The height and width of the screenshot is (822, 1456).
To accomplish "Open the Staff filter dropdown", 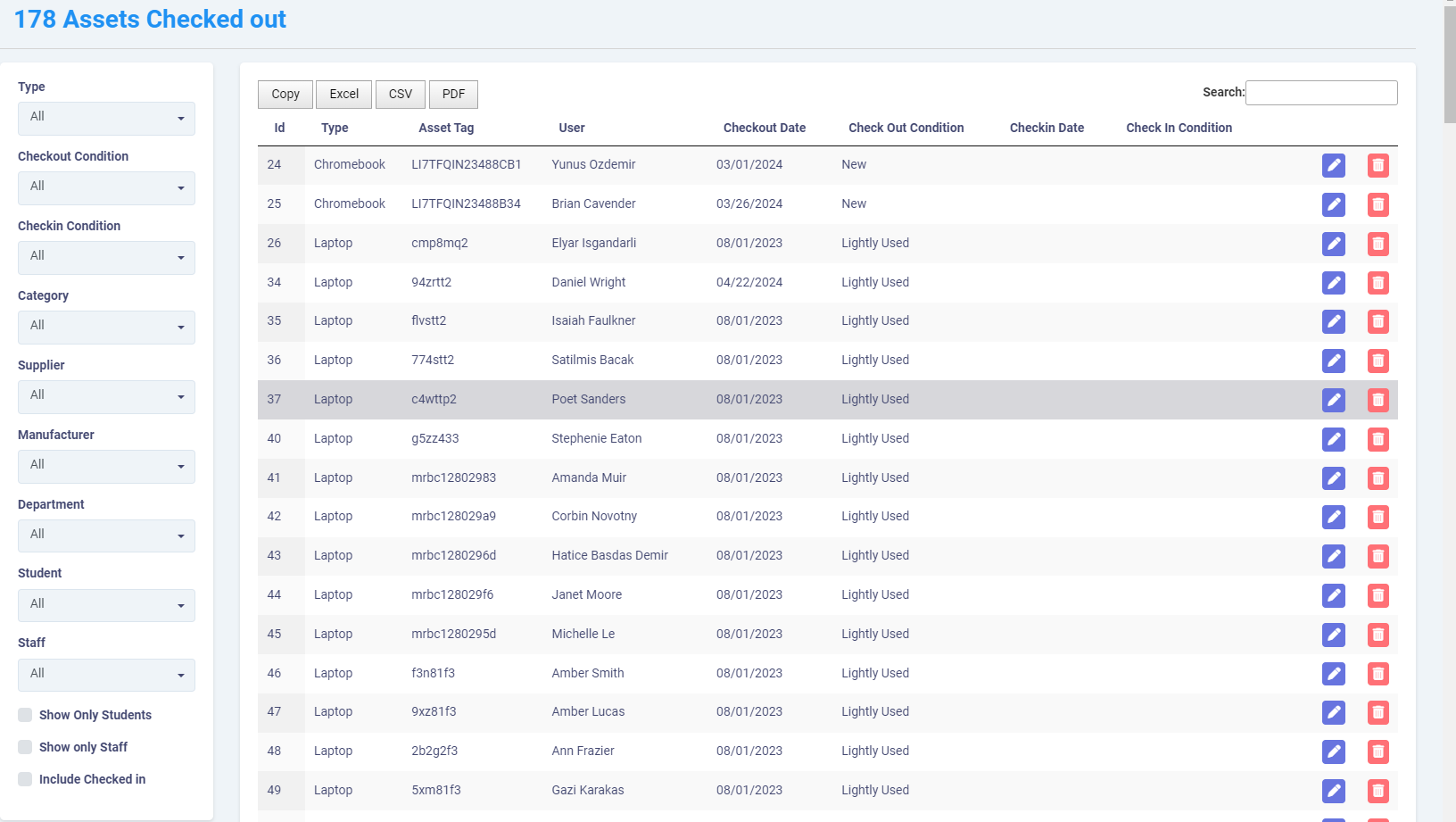I will coord(106,676).
